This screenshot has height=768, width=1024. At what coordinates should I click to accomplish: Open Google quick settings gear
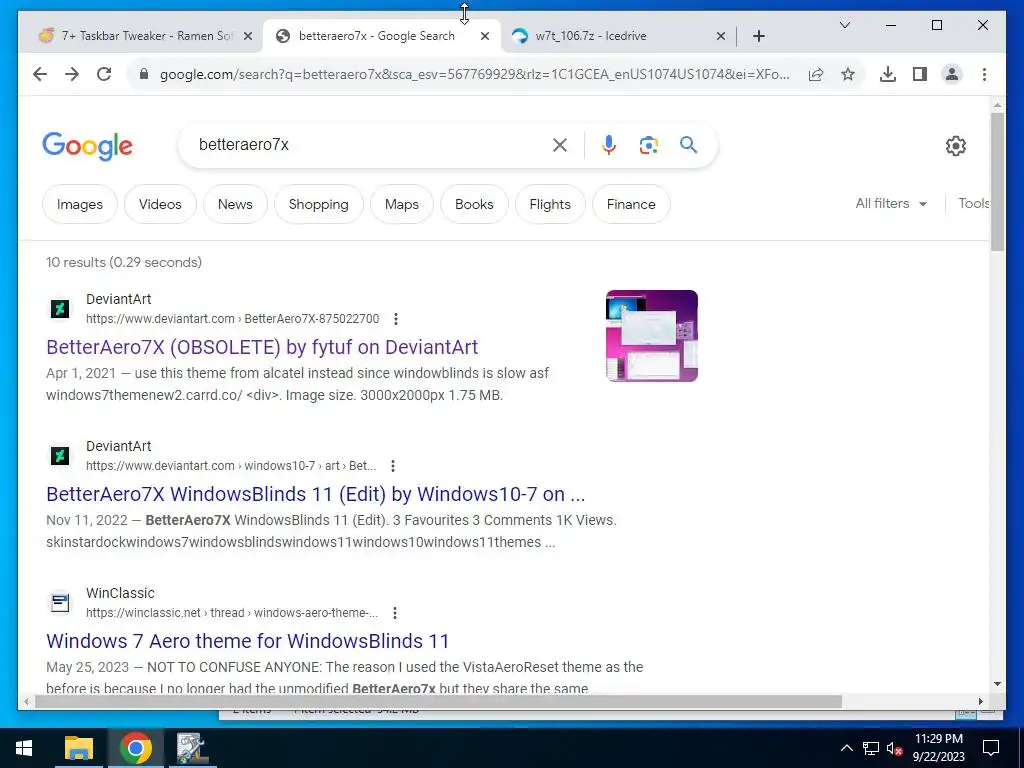tap(955, 146)
